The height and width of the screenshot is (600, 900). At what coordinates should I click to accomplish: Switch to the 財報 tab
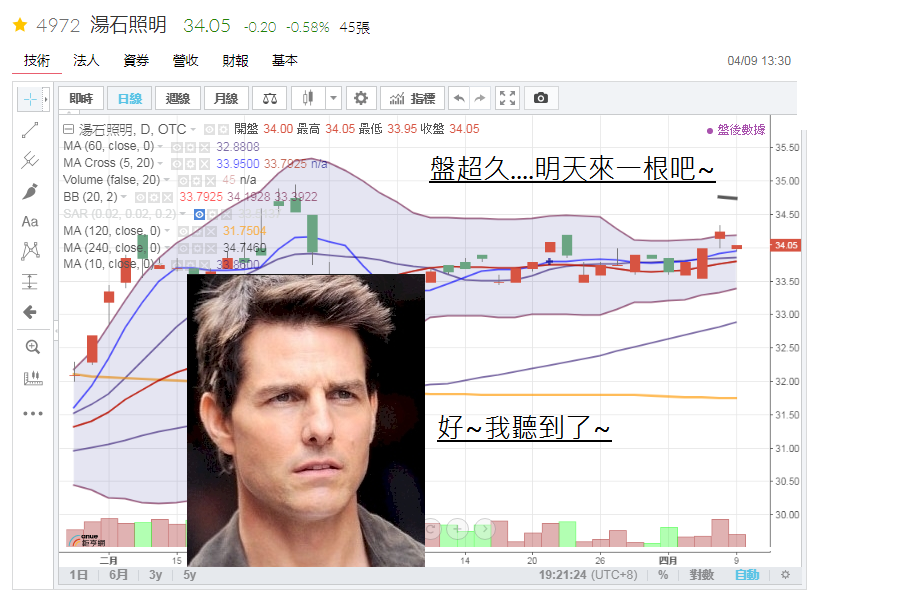pyautogui.click(x=235, y=60)
